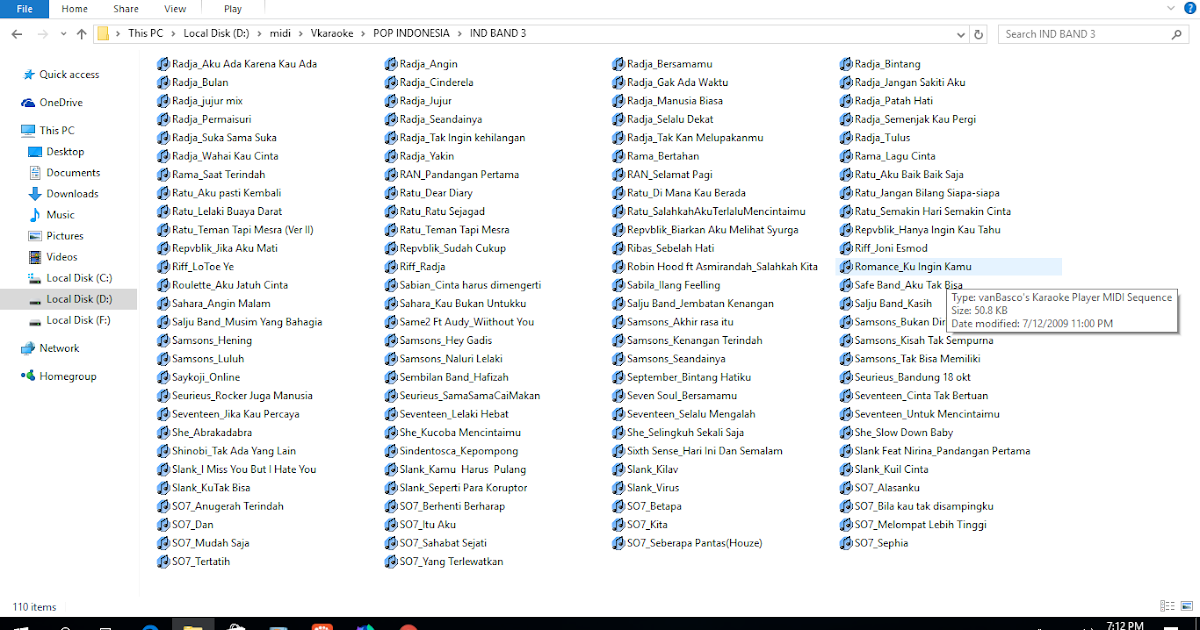
Task: Open the Videos folder in sidebar
Action: click(x=61, y=257)
